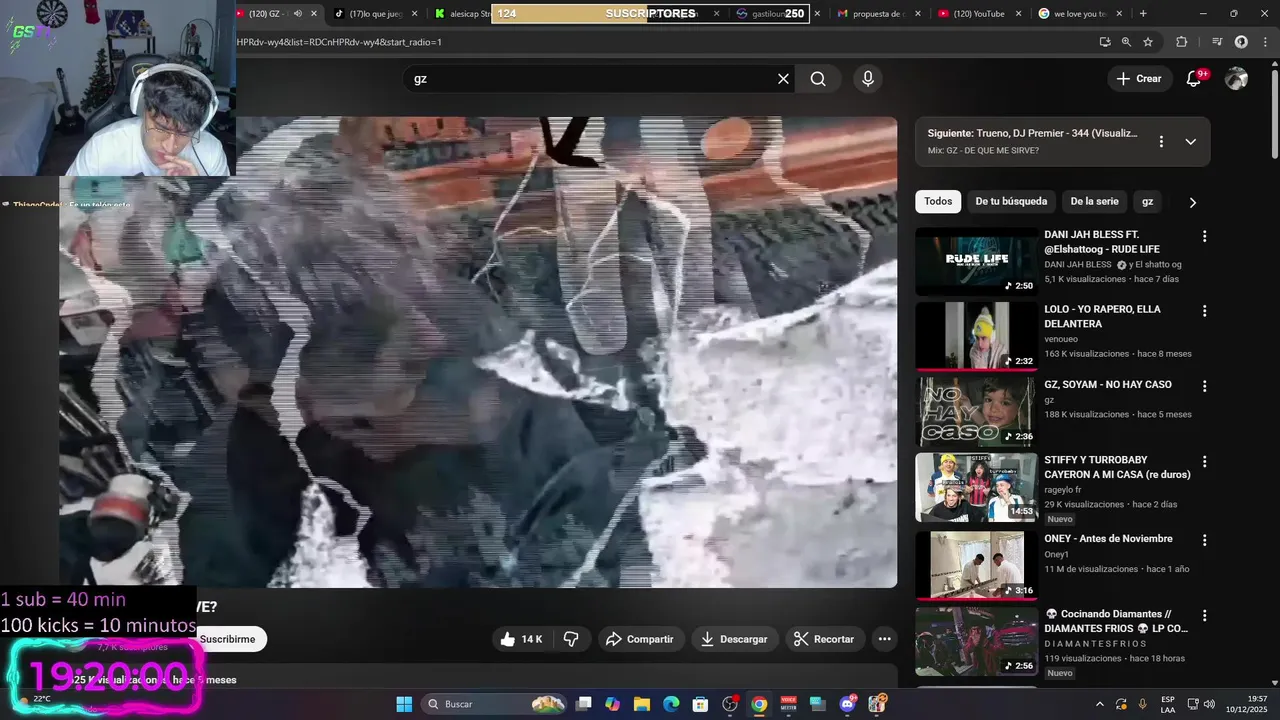Open options for LOLO - YO RAPERO video
This screenshot has height=720, width=1280.
[x=1204, y=311]
